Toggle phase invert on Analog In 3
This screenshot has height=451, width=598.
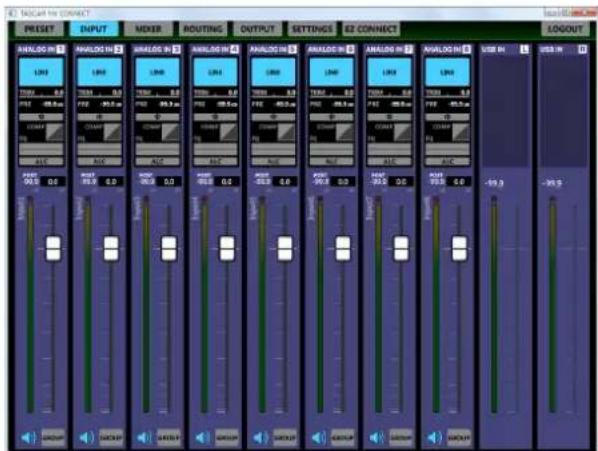click(157, 117)
